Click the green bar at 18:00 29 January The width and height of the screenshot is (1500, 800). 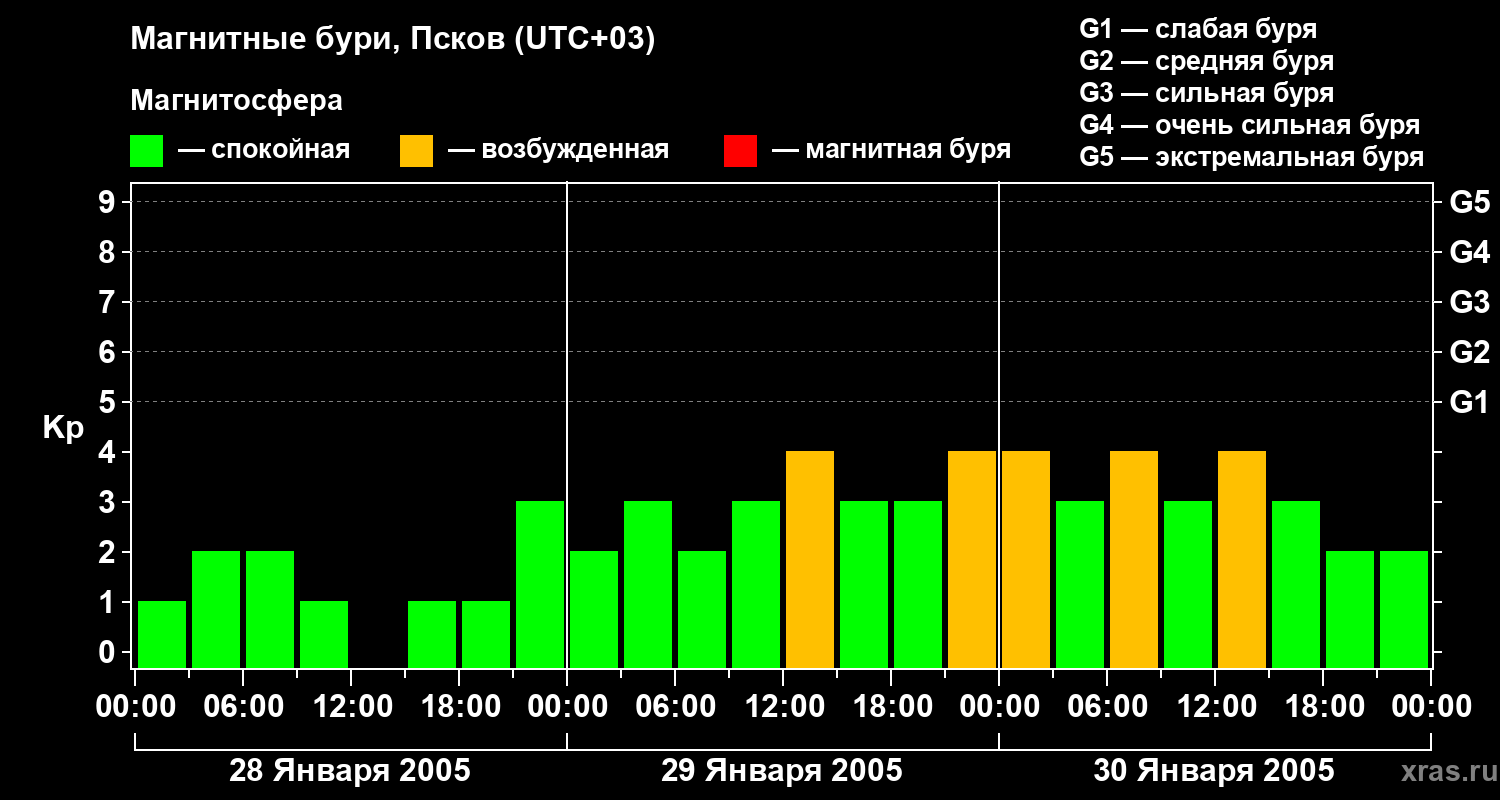click(x=918, y=584)
